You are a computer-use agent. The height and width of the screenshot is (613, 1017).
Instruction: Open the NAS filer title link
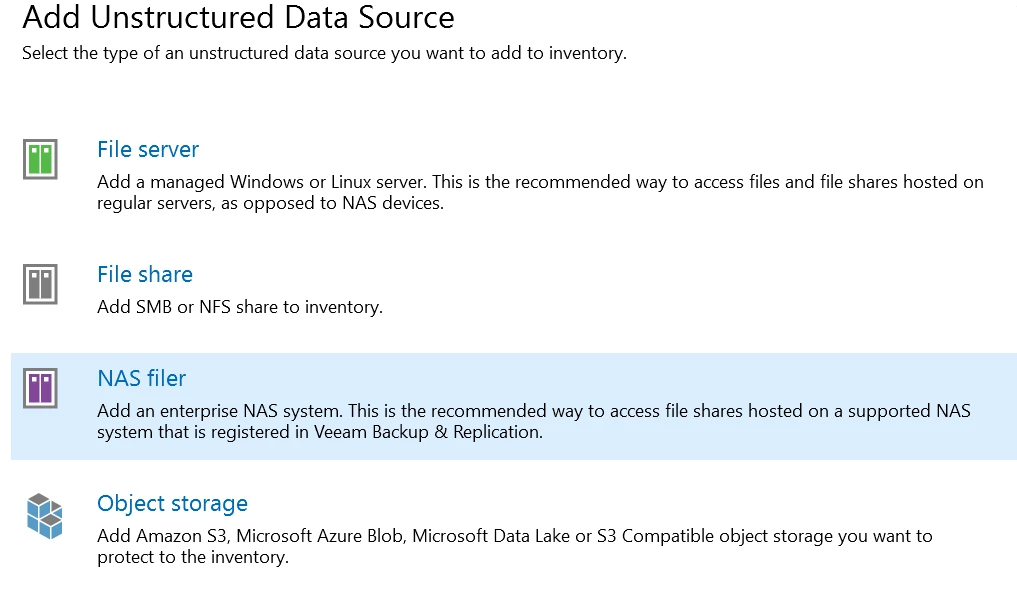click(141, 378)
